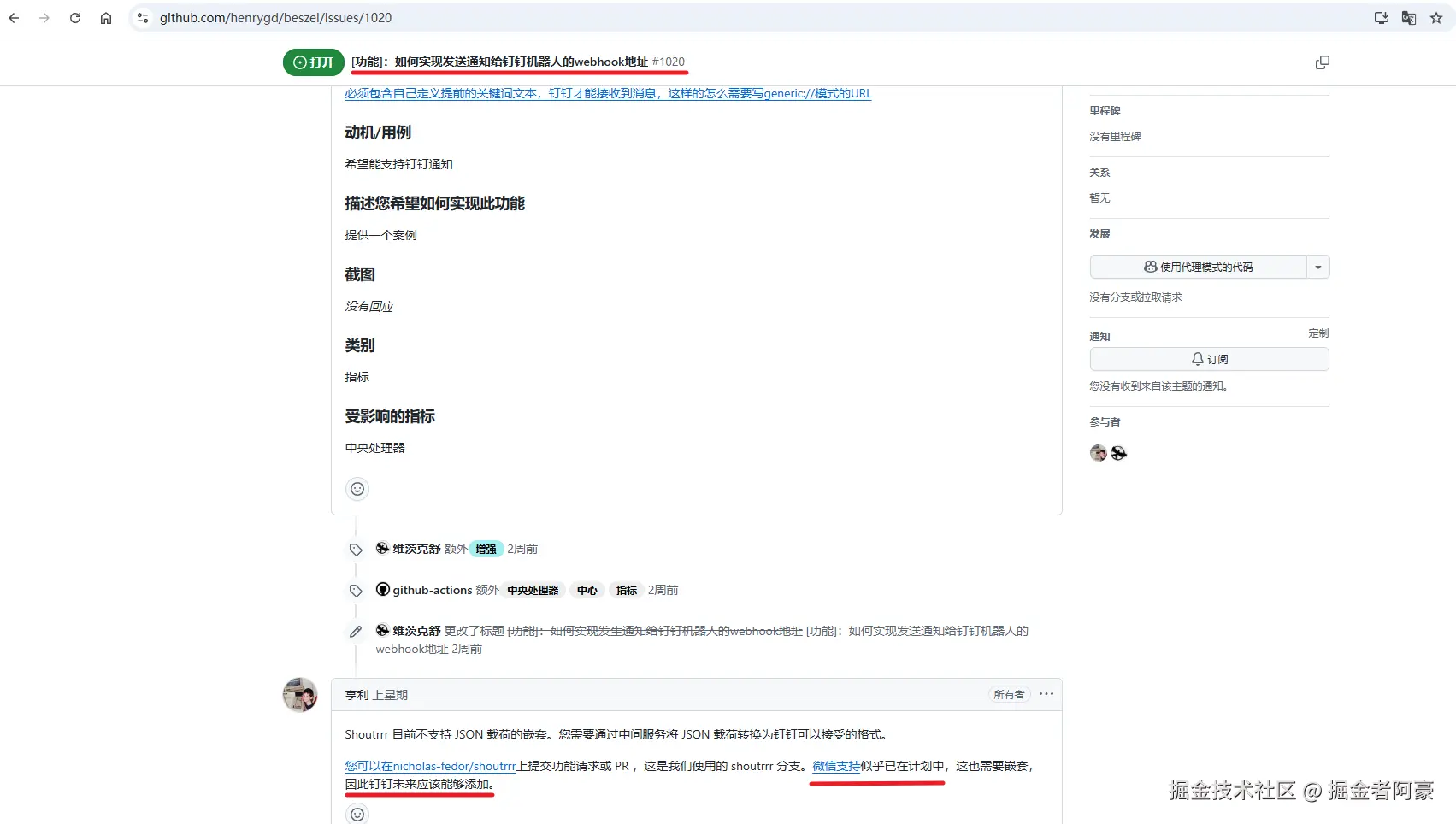Bookmark this page with the star

tap(1436, 18)
